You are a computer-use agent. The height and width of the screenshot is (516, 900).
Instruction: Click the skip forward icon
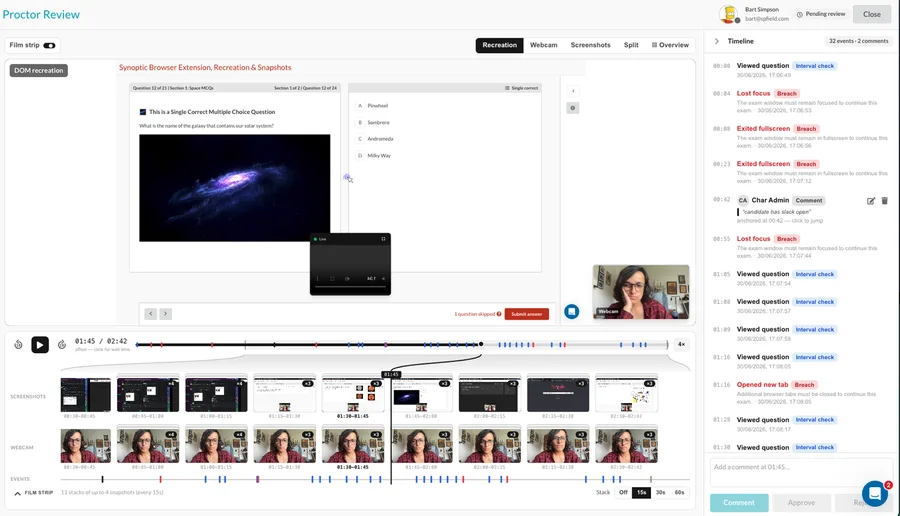61,344
